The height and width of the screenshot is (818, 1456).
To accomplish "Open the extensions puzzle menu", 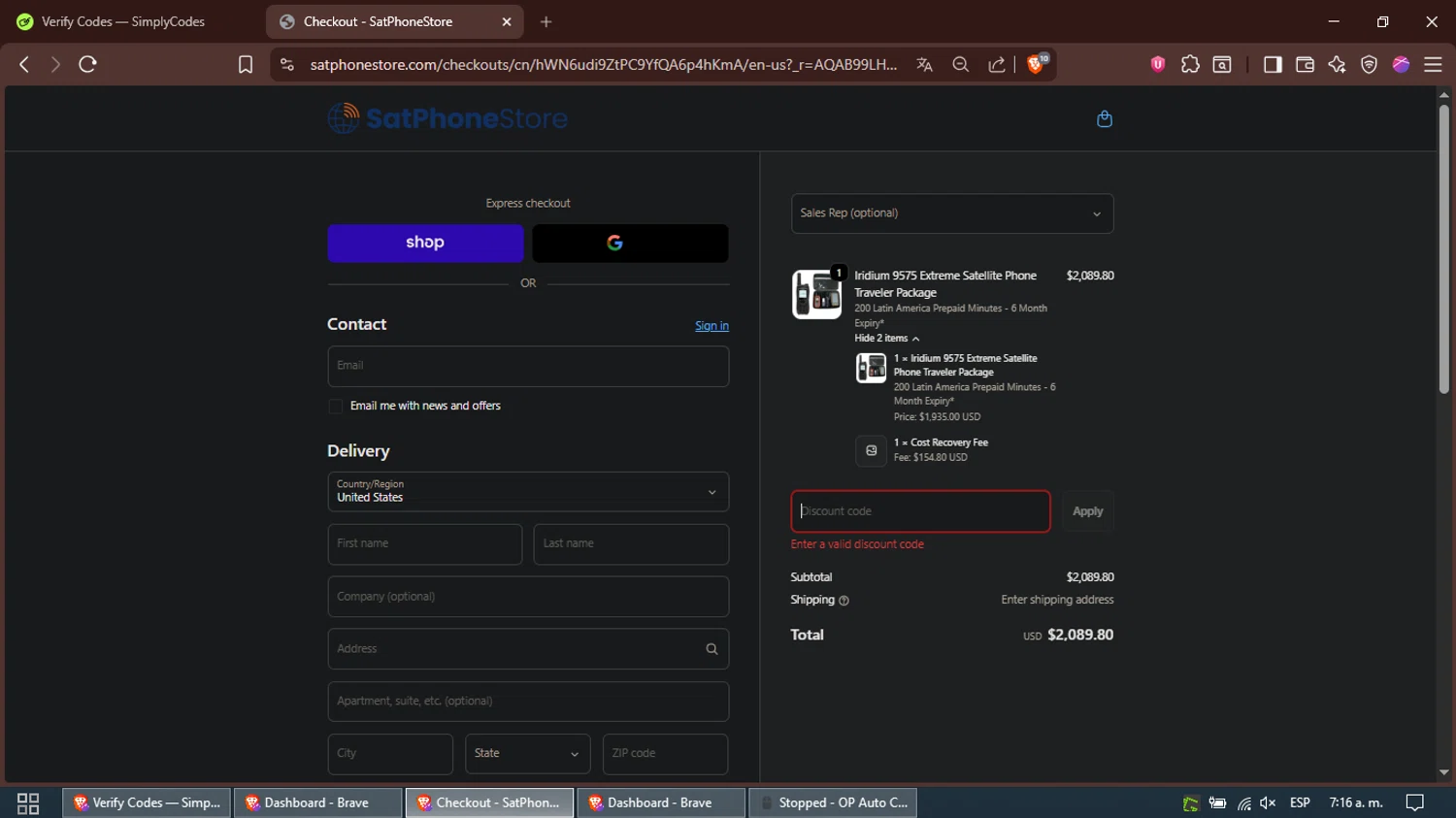I will (1190, 64).
